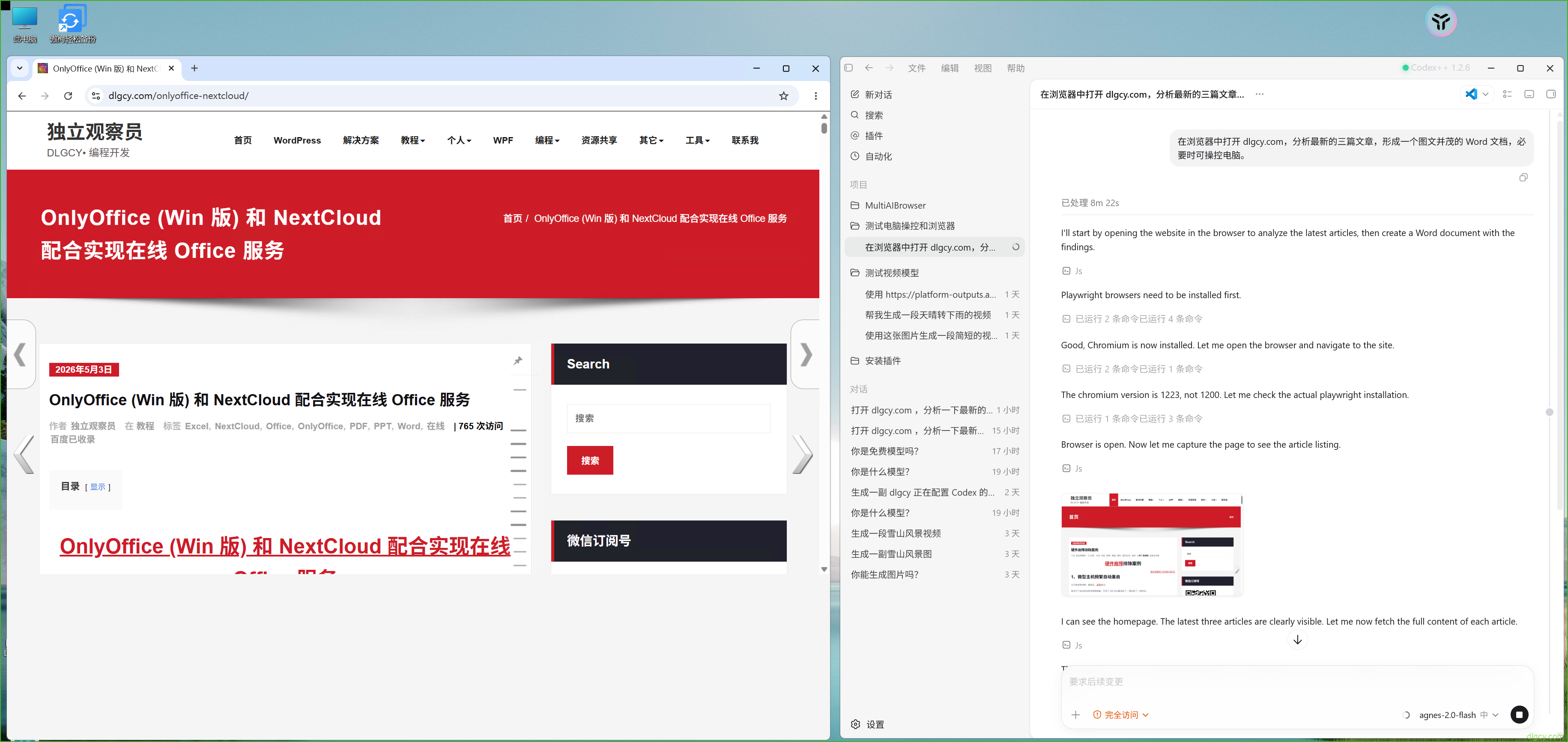Click the website 搜索 text field

668,418
